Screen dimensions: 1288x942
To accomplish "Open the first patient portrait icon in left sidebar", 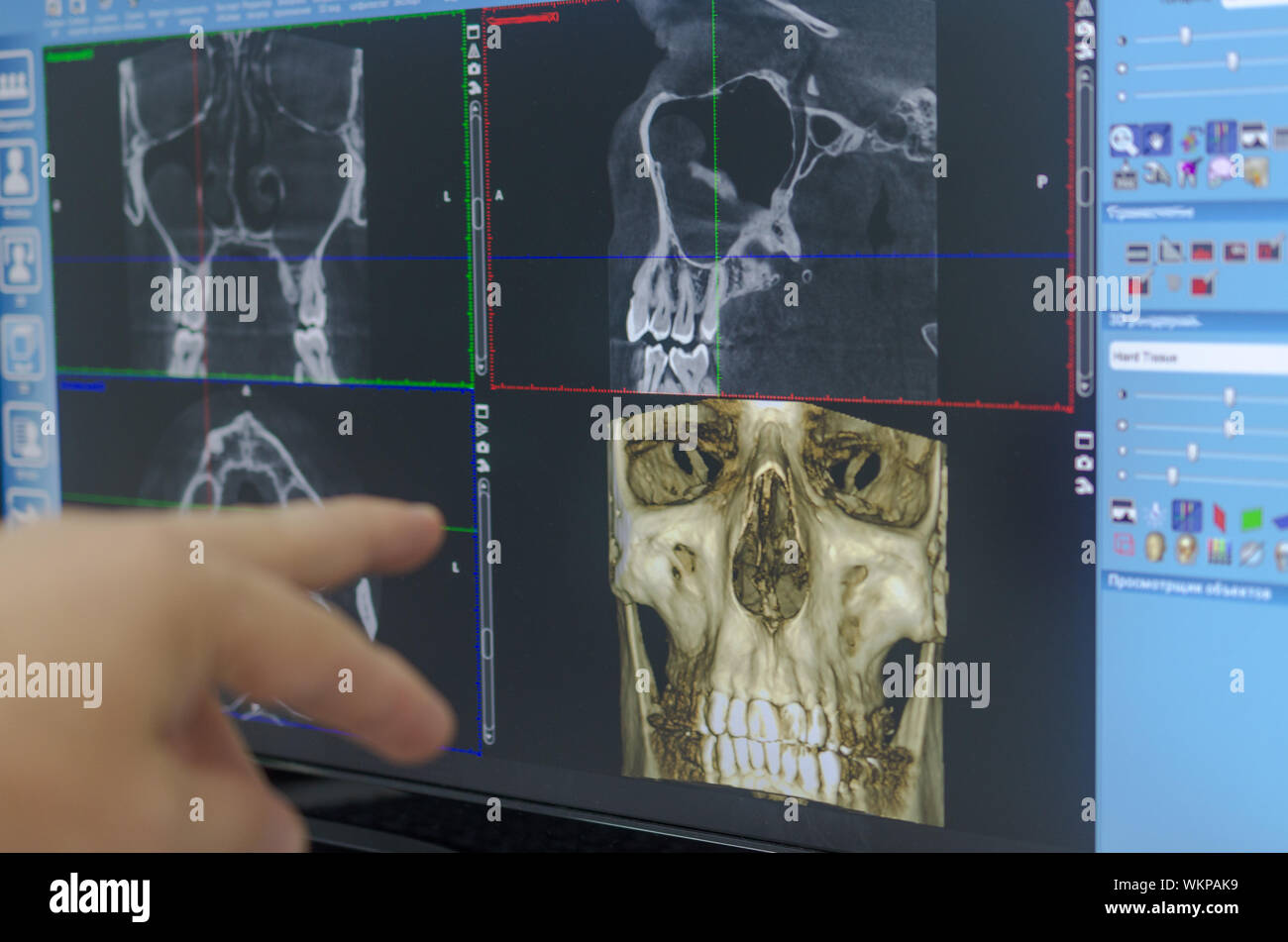I will (x=18, y=171).
